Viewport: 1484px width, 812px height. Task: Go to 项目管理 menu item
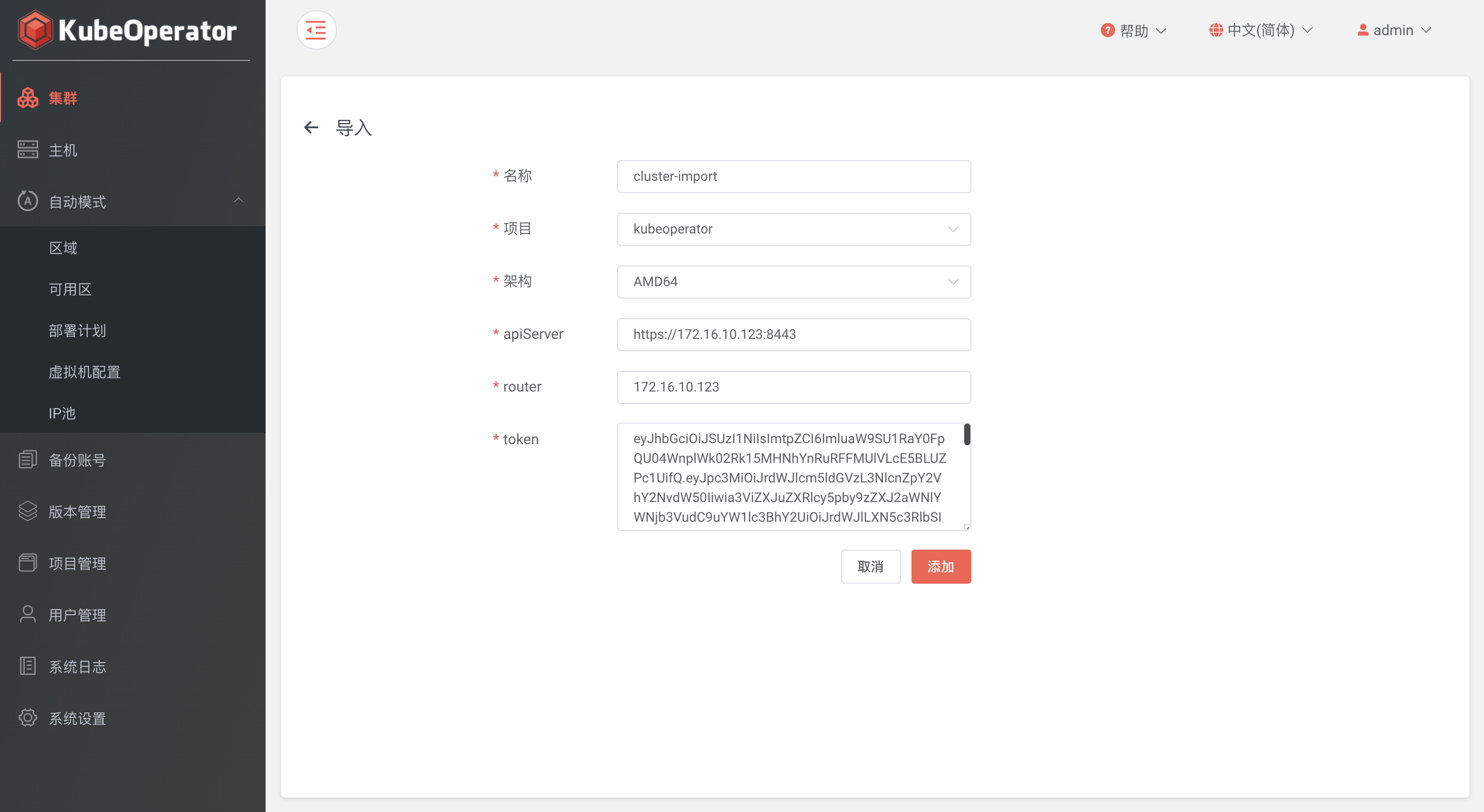click(132, 563)
